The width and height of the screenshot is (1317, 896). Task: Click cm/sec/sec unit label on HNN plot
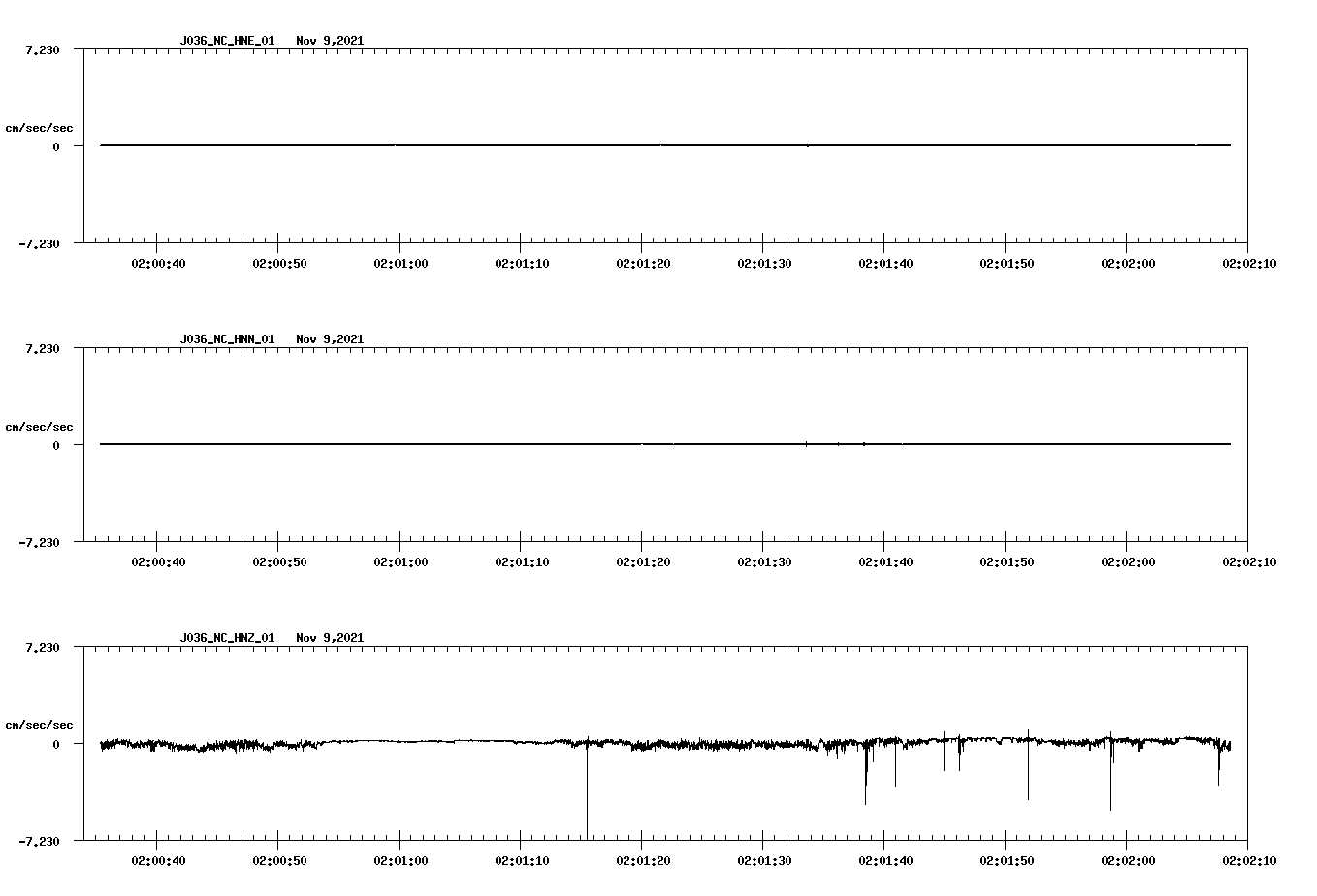[x=39, y=427]
